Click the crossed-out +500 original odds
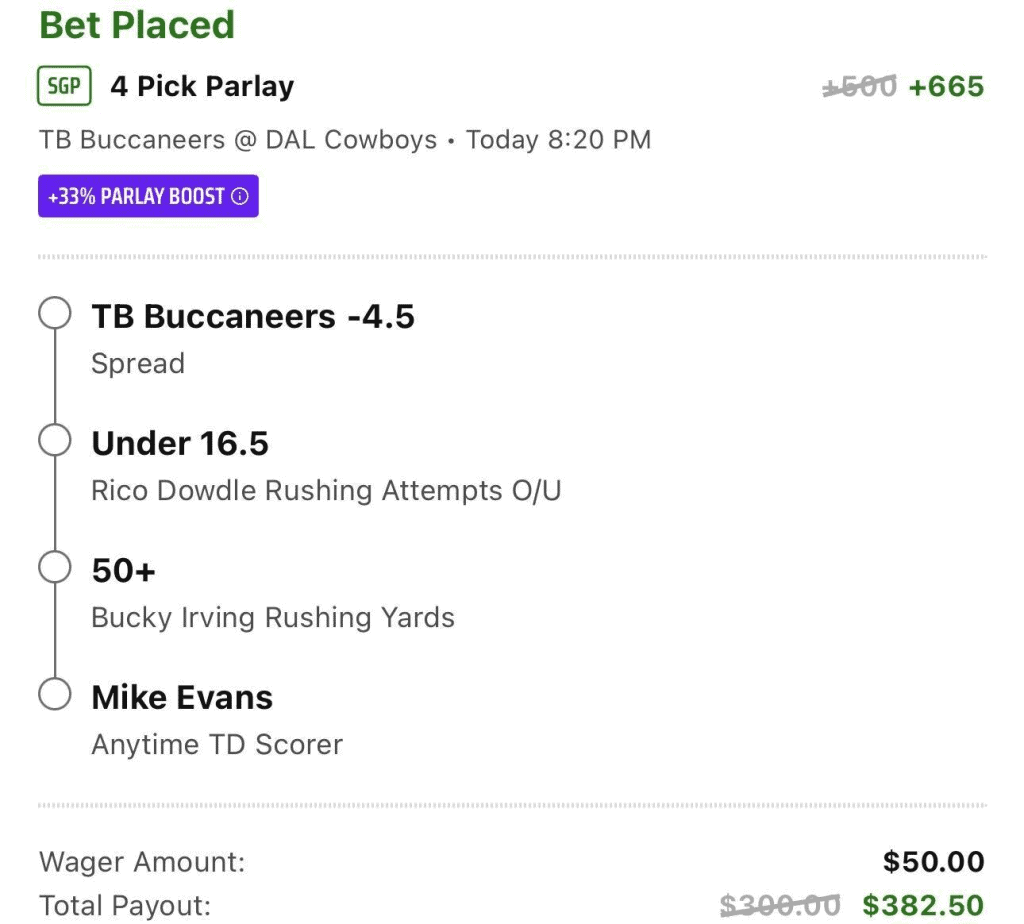 coord(859,87)
